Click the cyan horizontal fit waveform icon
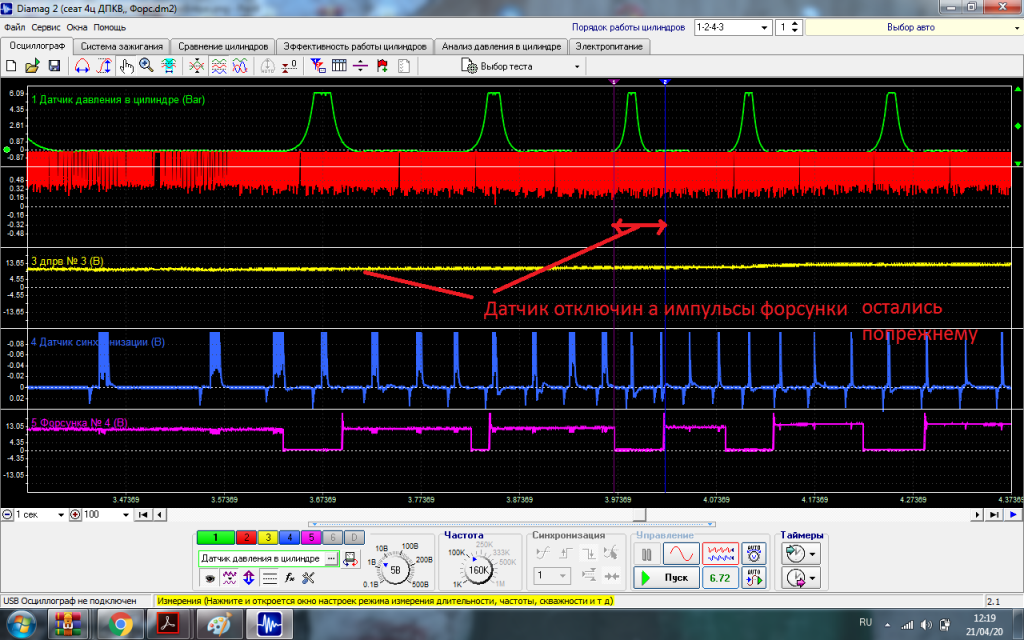Viewport: 1024px width, 640px height. [x=168, y=66]
